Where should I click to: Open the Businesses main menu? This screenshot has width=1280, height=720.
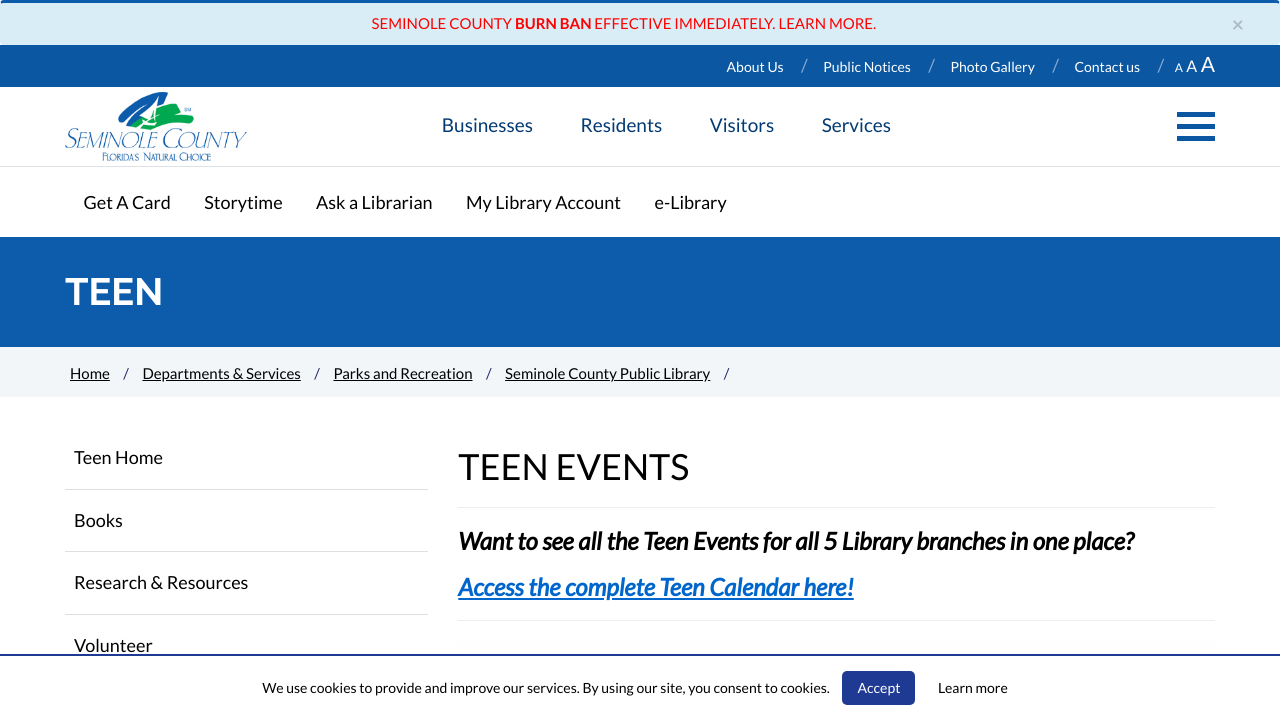[487, 125]
